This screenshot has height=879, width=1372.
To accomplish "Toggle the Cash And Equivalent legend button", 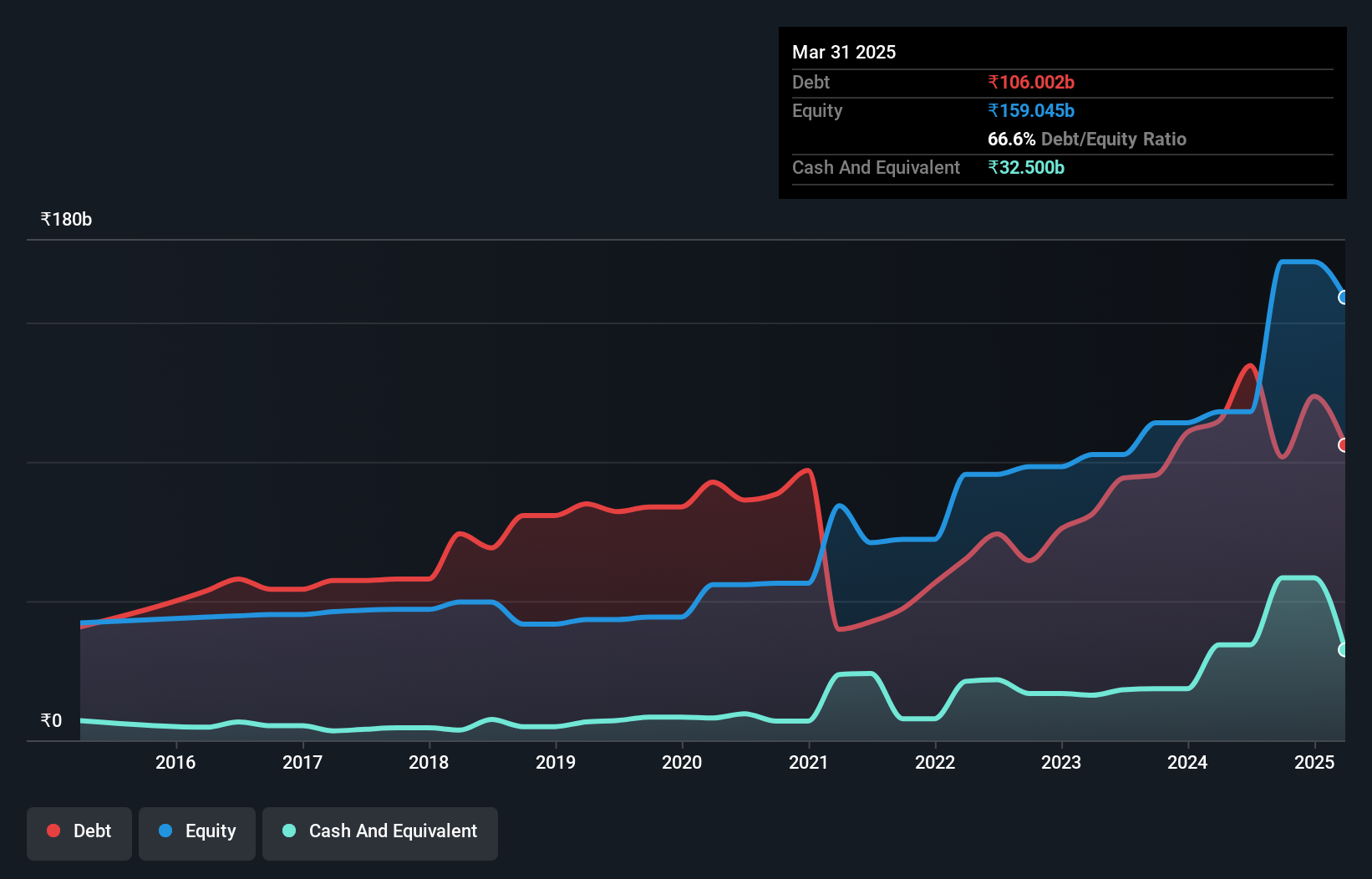I will point(380,833).
